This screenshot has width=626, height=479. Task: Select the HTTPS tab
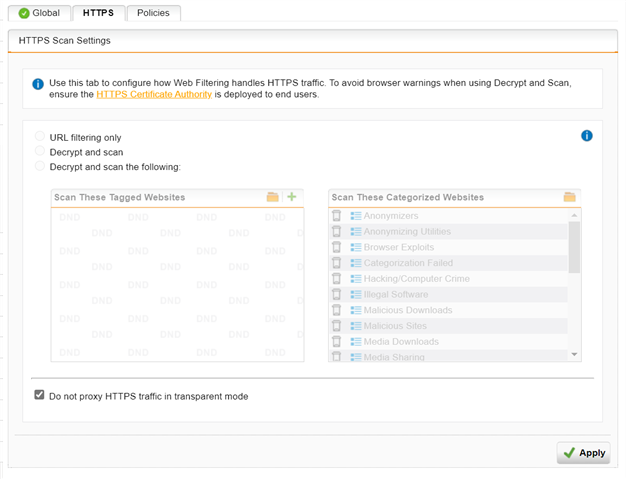tap(98, 13)
